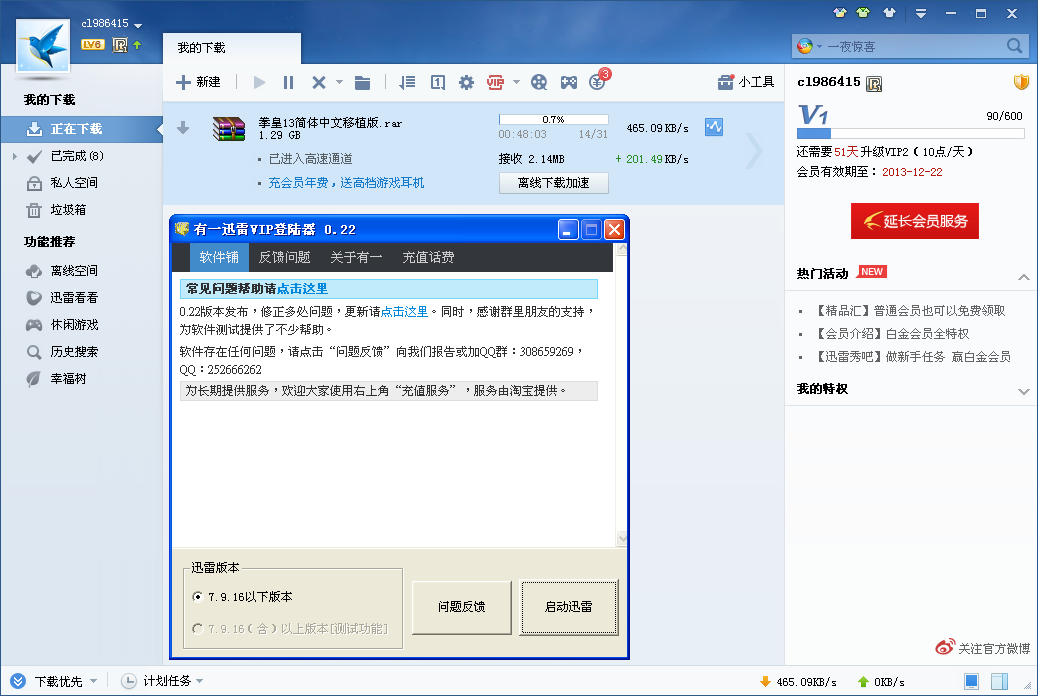Viewport: 1038px width, 696px height.
Task: Collapse the 热门活动 section chevron
Action: coord(1023,277)
